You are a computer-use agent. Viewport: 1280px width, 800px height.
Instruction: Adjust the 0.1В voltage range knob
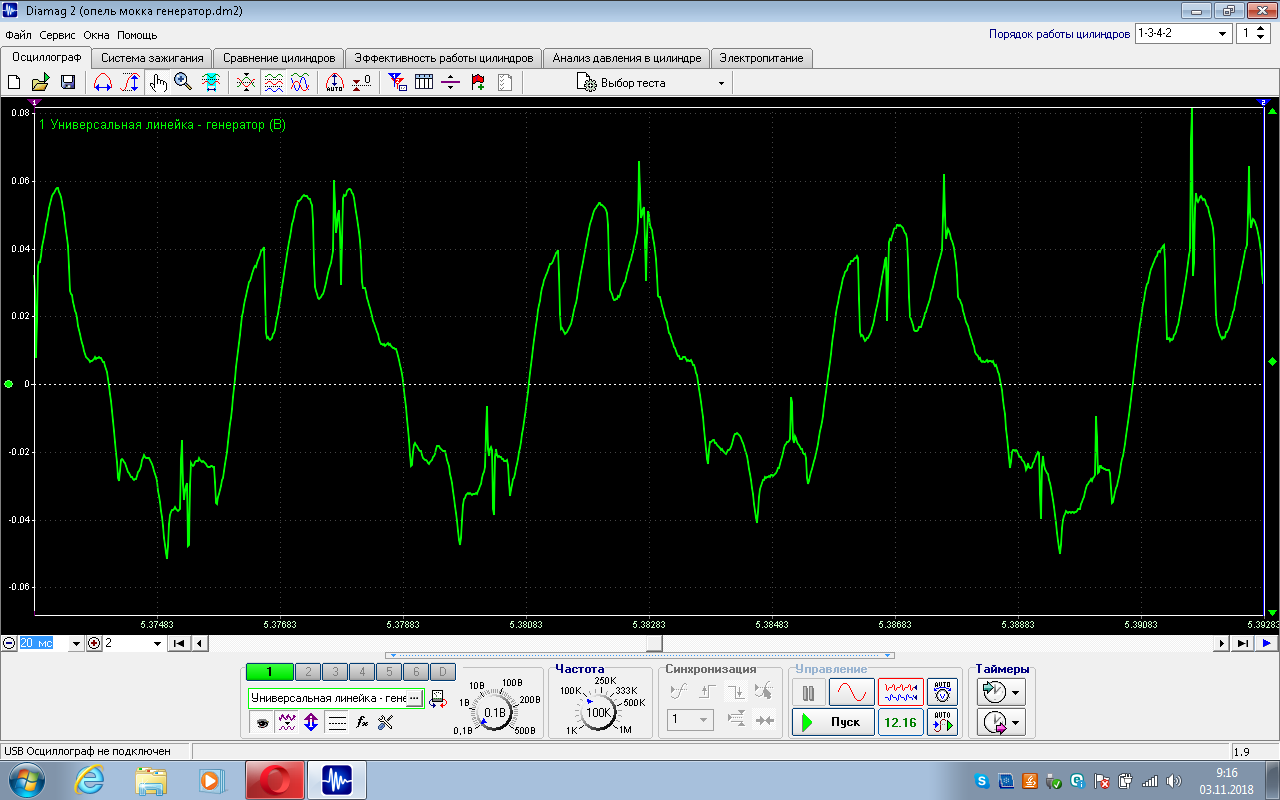pos(495,712)
